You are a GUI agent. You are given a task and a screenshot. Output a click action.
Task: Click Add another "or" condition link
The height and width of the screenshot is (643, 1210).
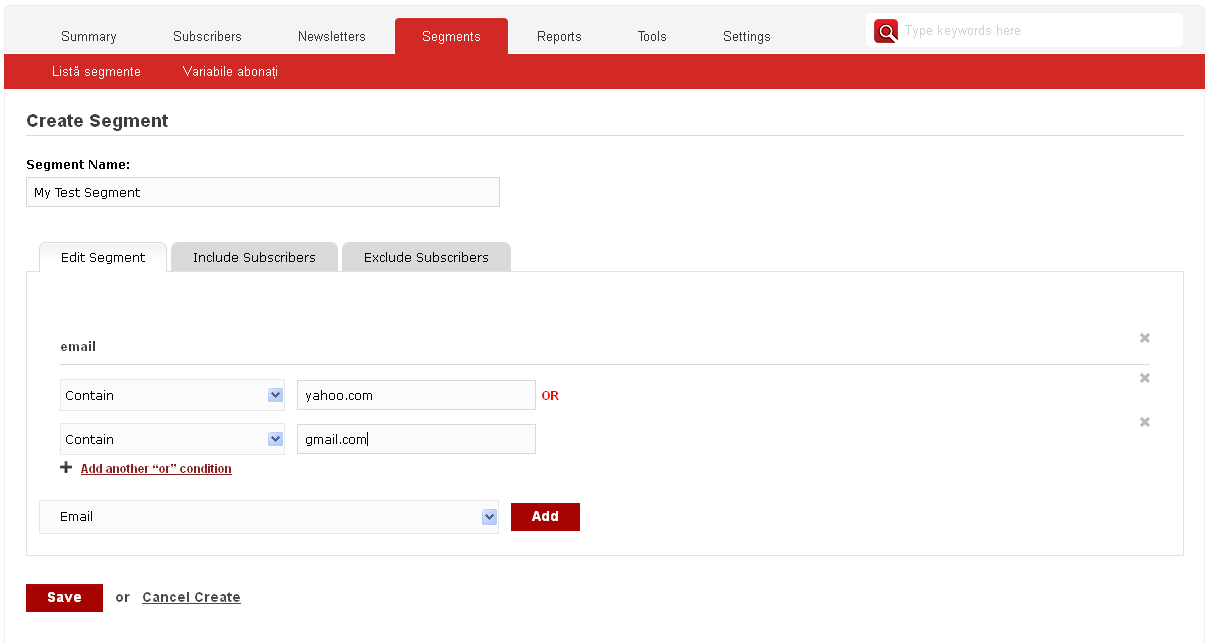[156, 468]
